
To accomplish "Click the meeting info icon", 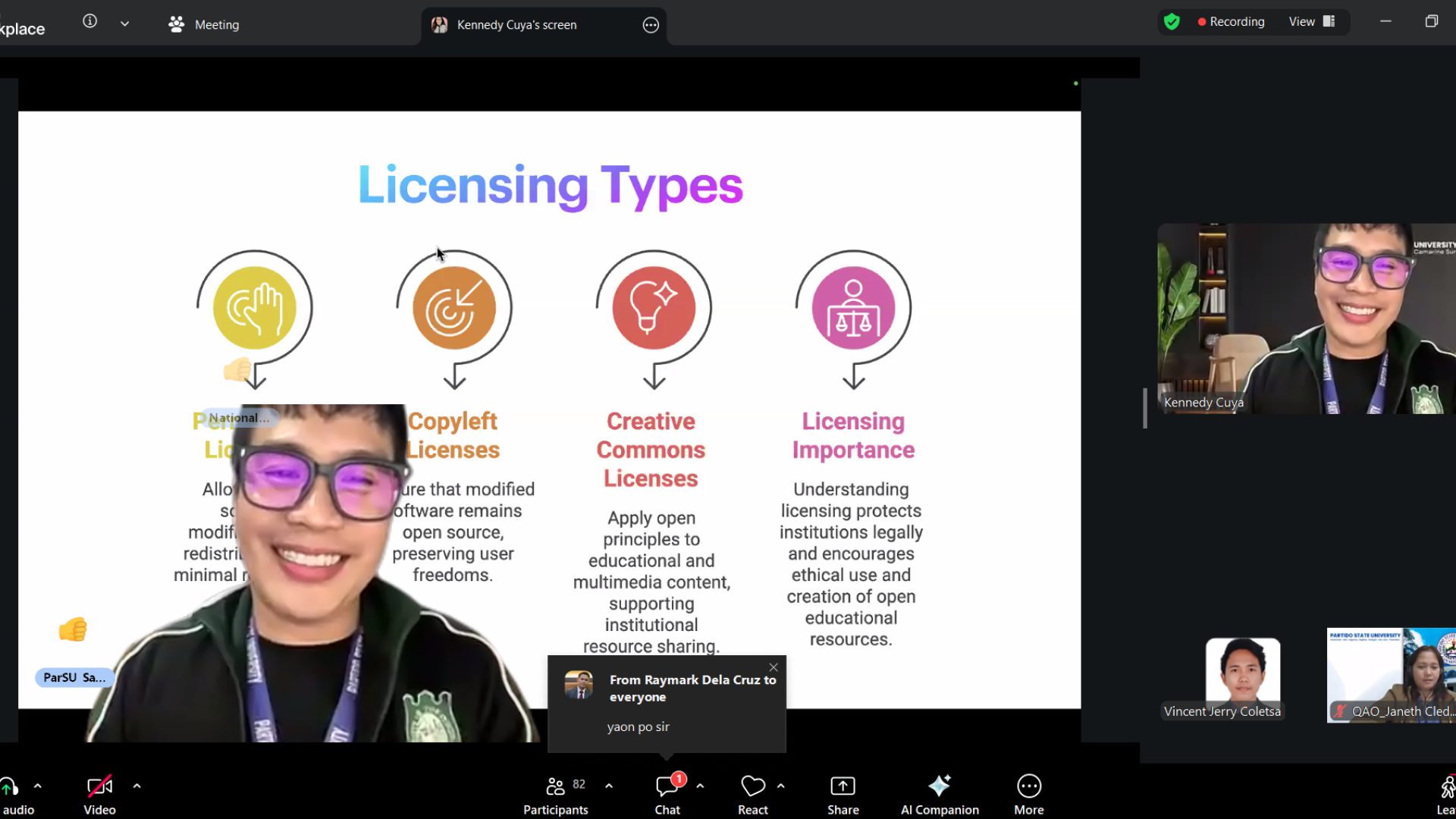I will [89, 21].
